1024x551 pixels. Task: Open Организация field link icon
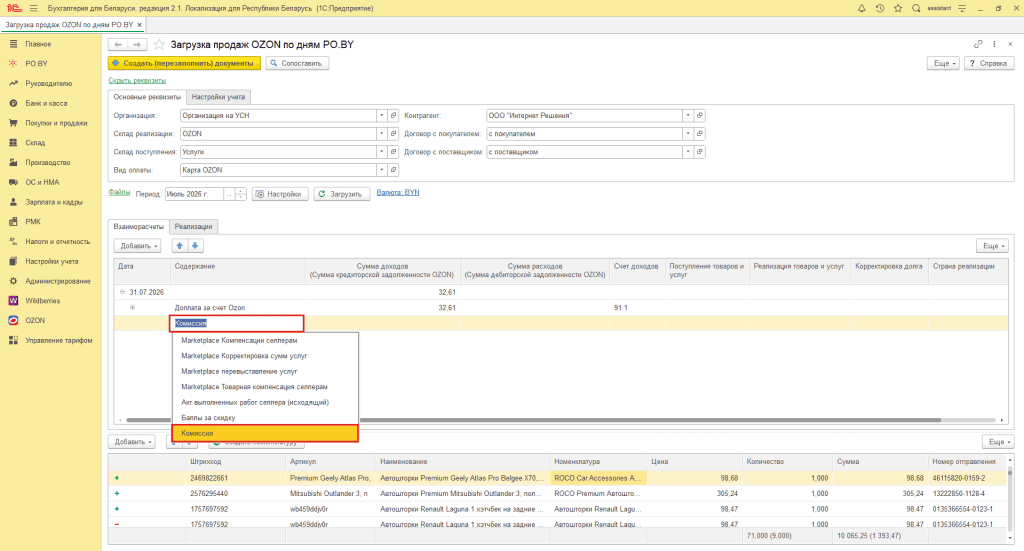(x=393, y=116)
